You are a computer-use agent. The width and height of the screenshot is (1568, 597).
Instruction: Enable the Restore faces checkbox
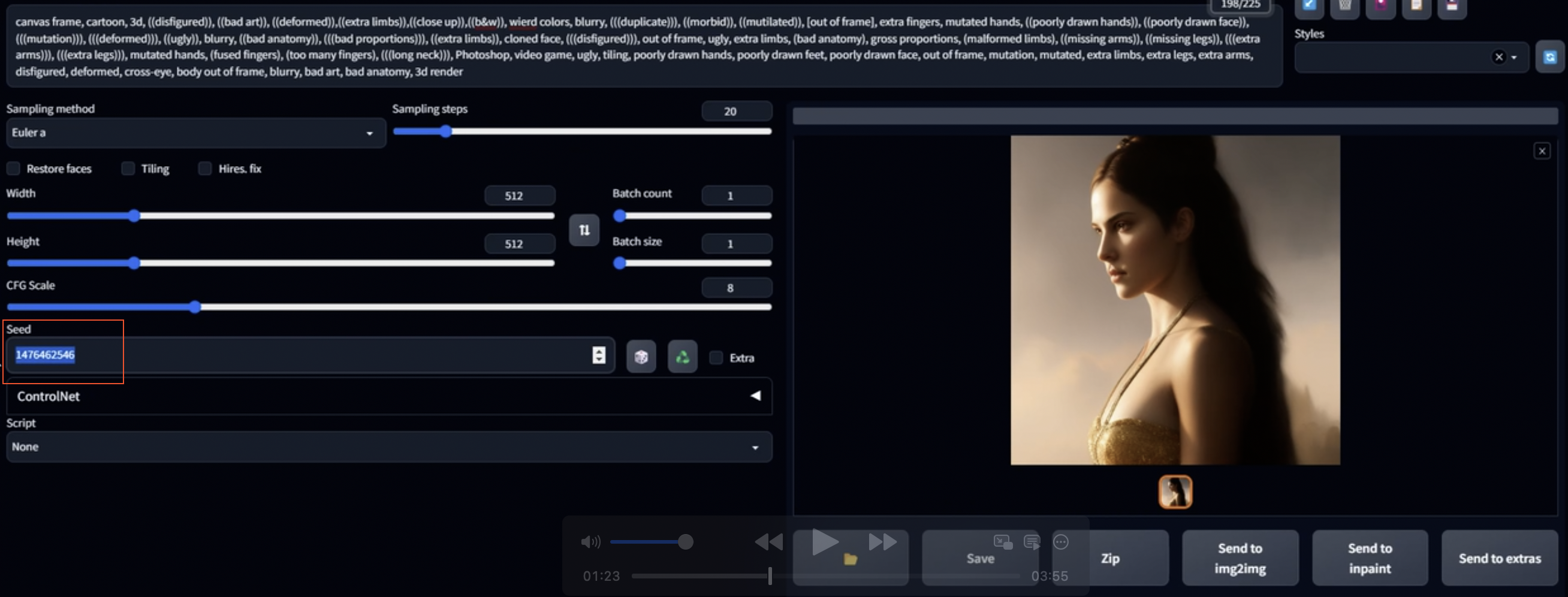coord(13,168)
